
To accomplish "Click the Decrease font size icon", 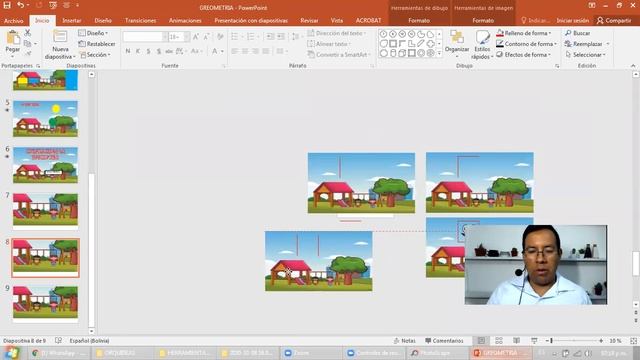I will tap(207, 37).
